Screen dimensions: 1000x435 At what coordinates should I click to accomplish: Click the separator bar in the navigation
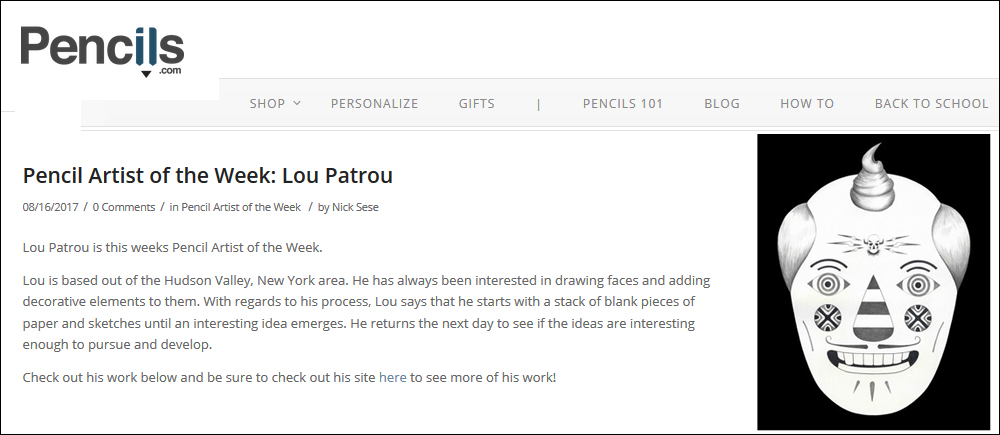point(539,104)
